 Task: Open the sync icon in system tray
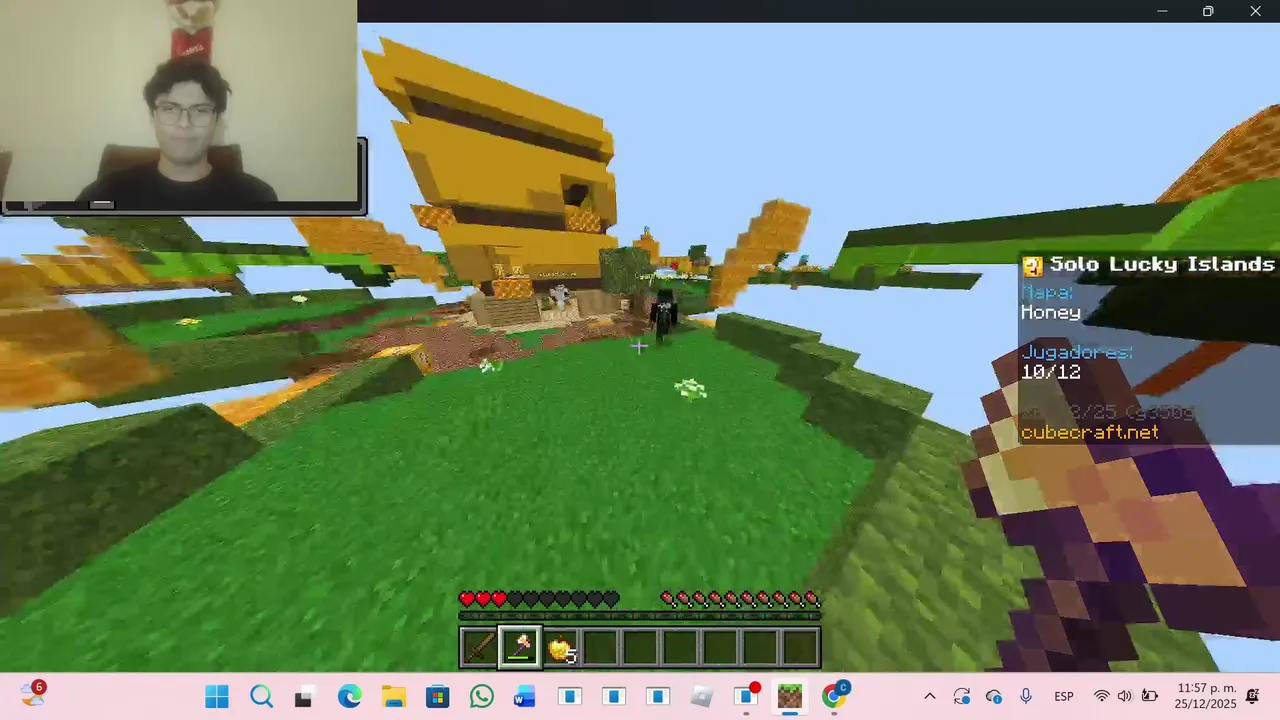(962, 697)
